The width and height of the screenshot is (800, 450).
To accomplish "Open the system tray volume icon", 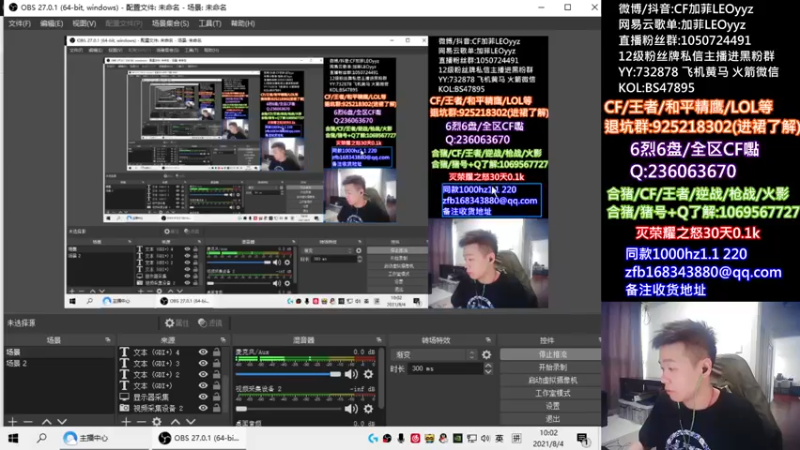I will click(485, 438).
